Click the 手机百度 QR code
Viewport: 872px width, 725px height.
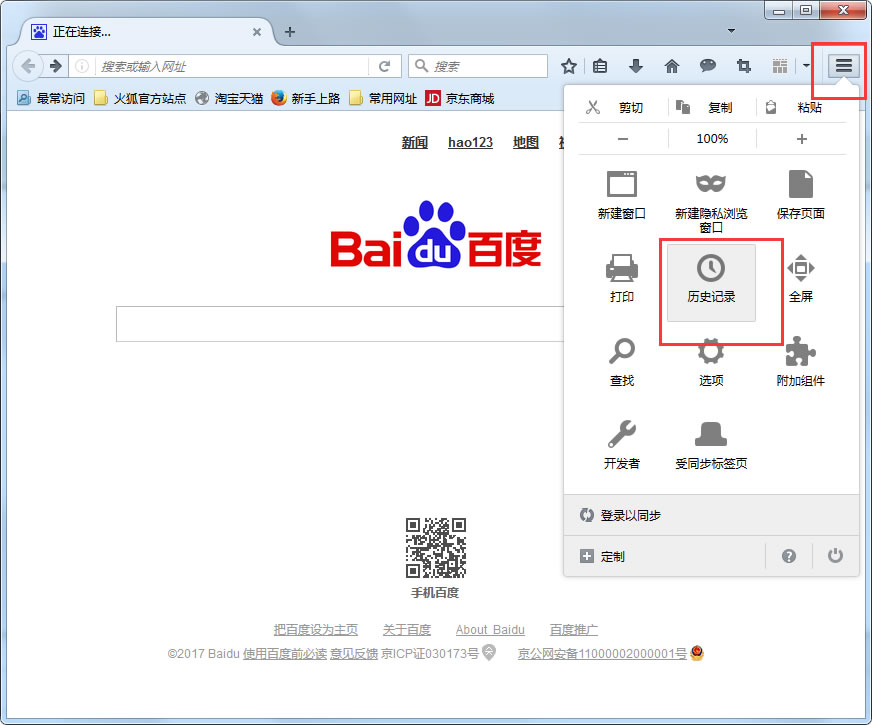[x=435, y=548]
